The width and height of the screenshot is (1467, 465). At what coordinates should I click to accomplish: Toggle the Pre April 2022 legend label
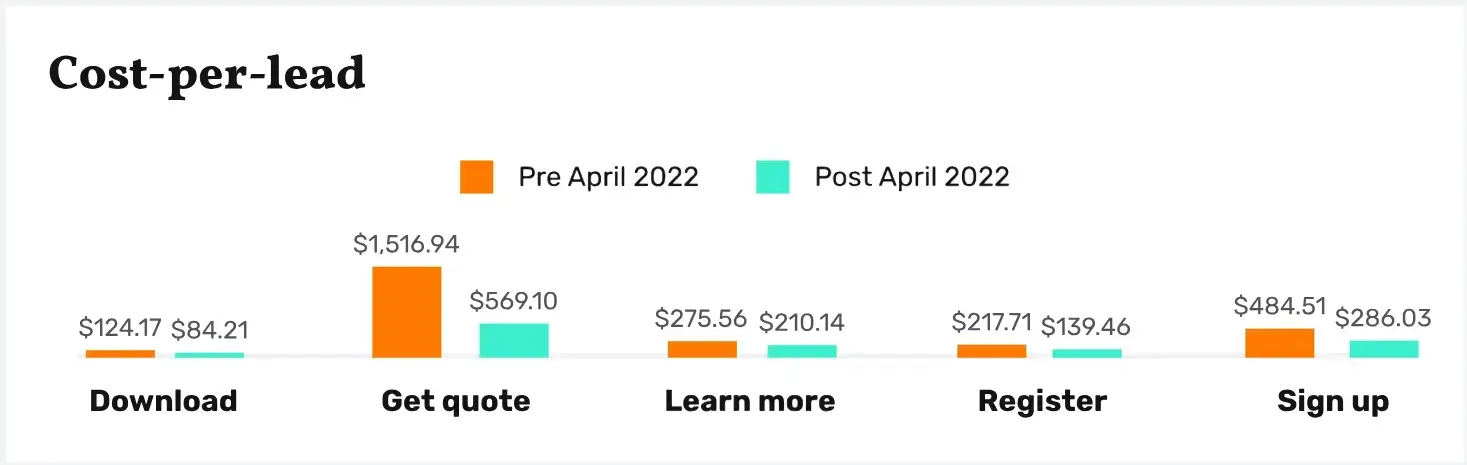tap(608, 177)
